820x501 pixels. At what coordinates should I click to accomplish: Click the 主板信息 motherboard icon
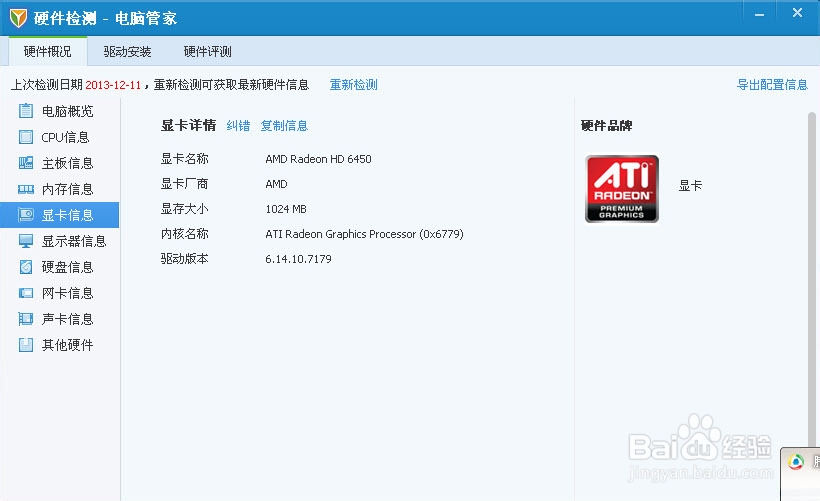[26, 163]
